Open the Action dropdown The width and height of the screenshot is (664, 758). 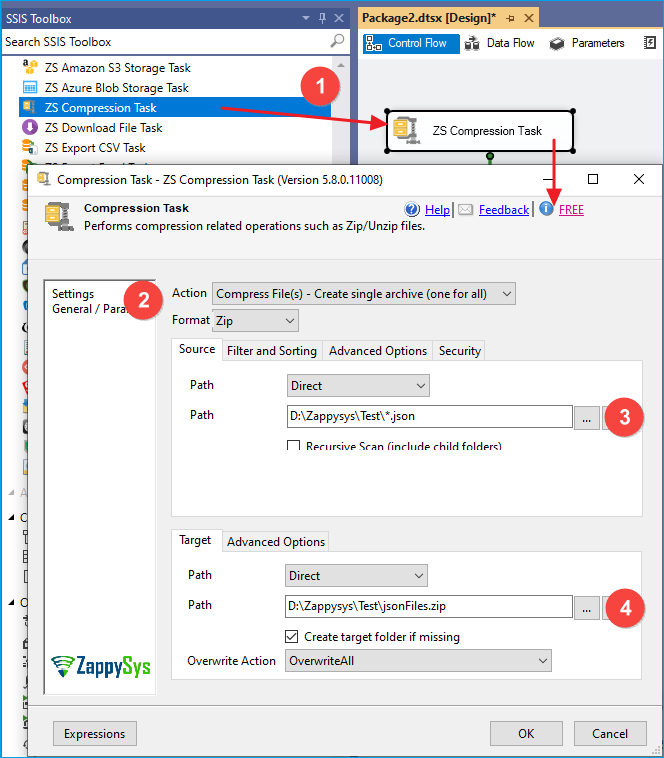(x=364, y=294)
